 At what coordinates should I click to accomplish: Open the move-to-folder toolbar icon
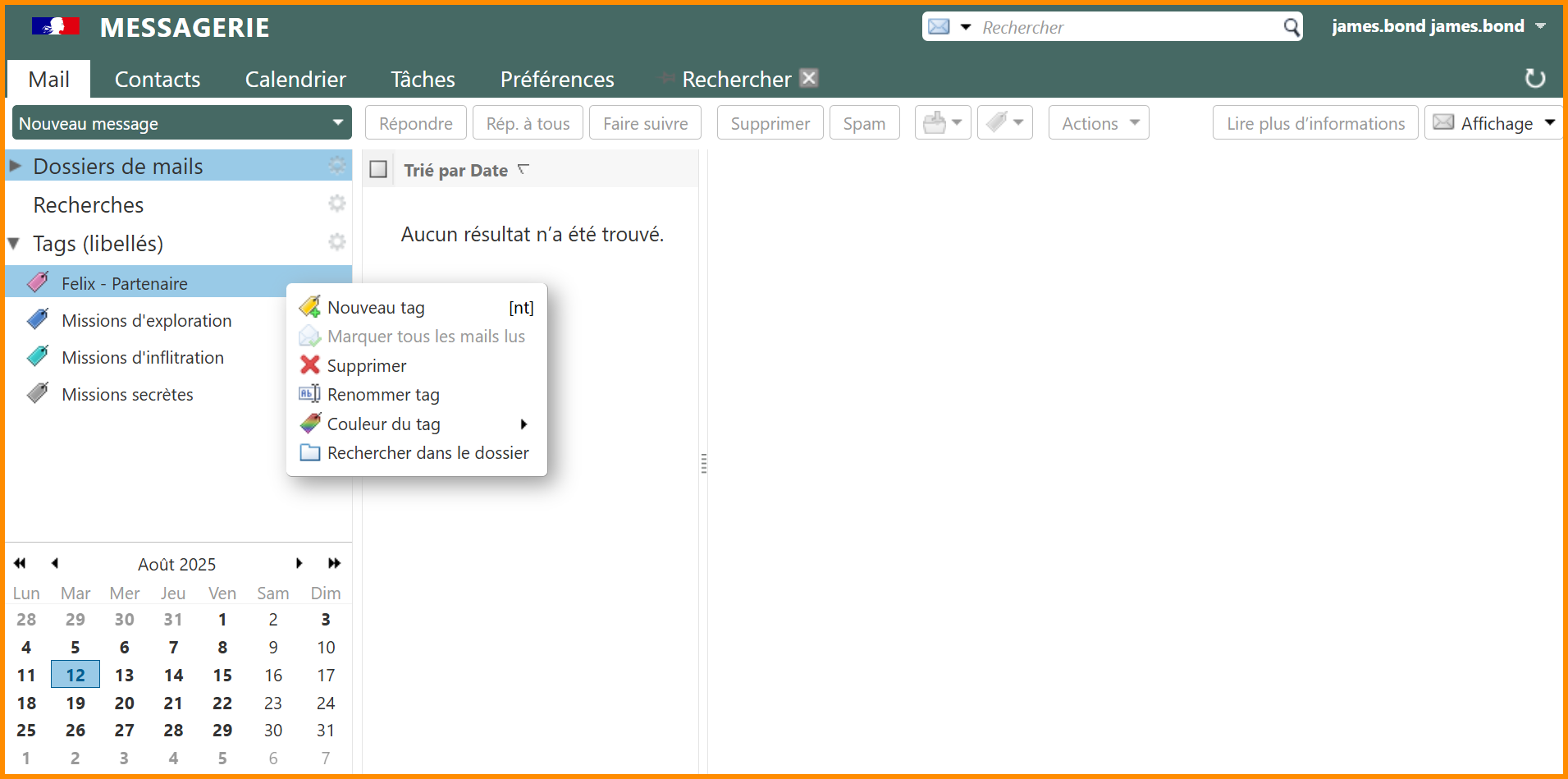click(942, 123)
